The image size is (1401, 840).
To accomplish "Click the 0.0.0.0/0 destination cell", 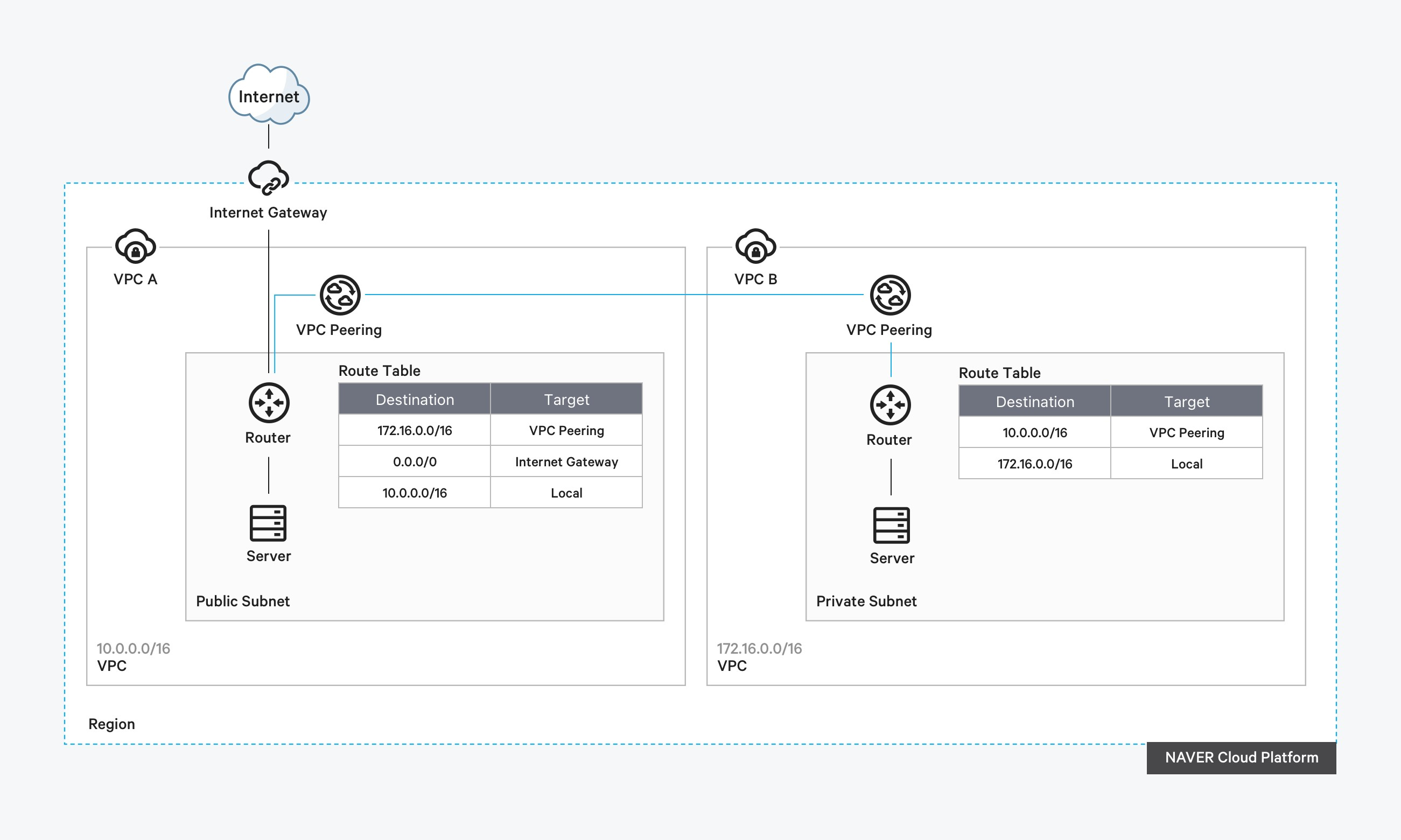I will click(414, 461).
